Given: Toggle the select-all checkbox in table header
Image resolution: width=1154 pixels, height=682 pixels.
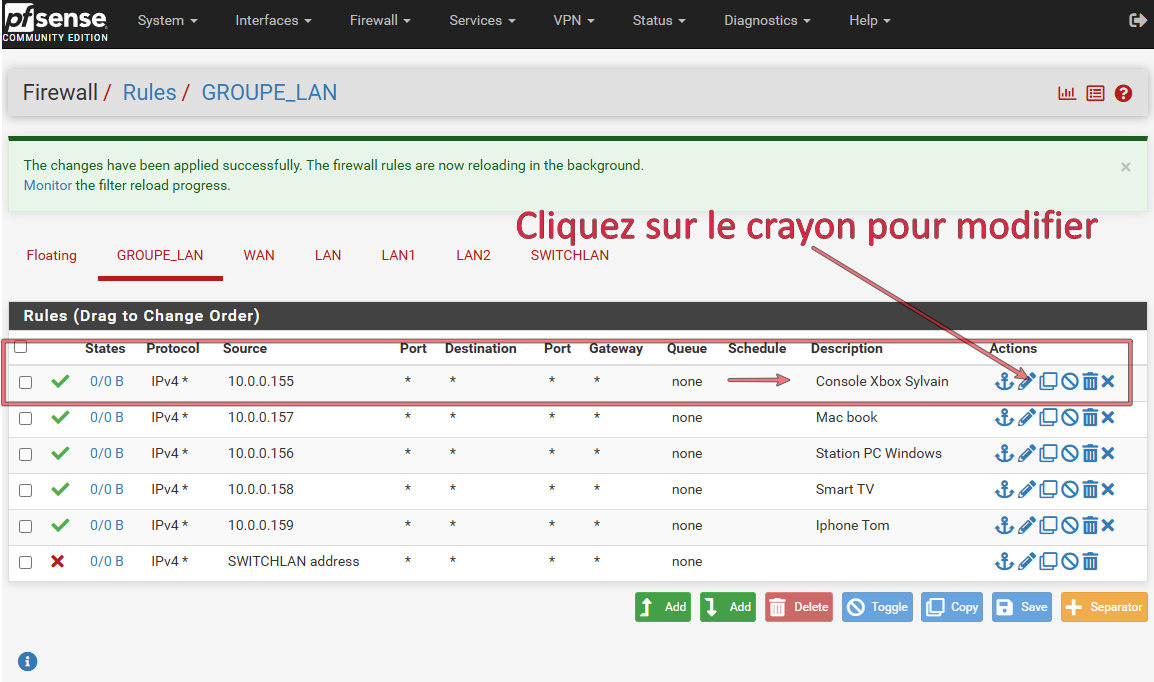Looking at the screenshot, I should click(21, 348).
